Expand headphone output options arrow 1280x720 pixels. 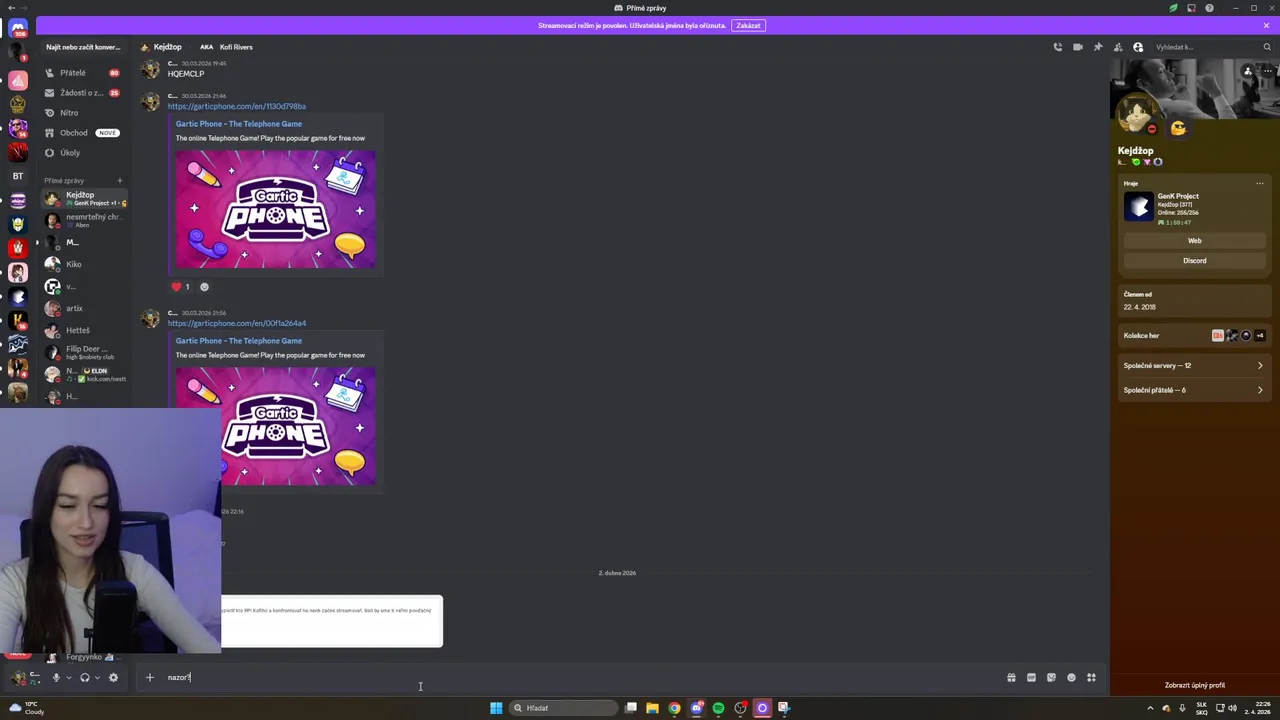click(97, 678)
